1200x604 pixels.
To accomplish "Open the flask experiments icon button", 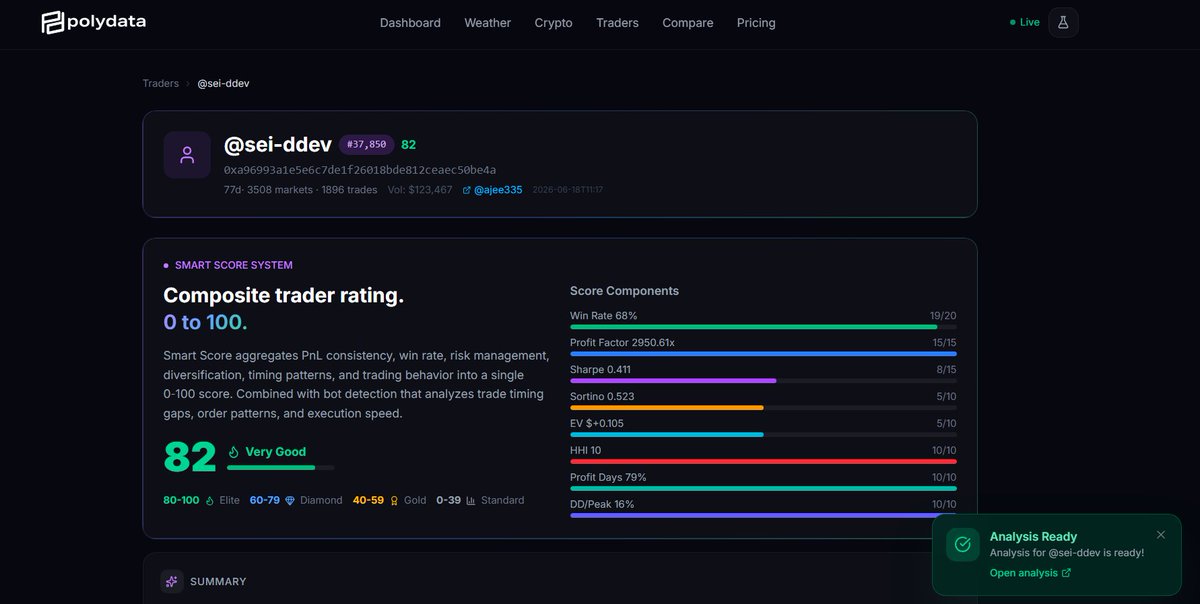I will tap(1063, 22).
